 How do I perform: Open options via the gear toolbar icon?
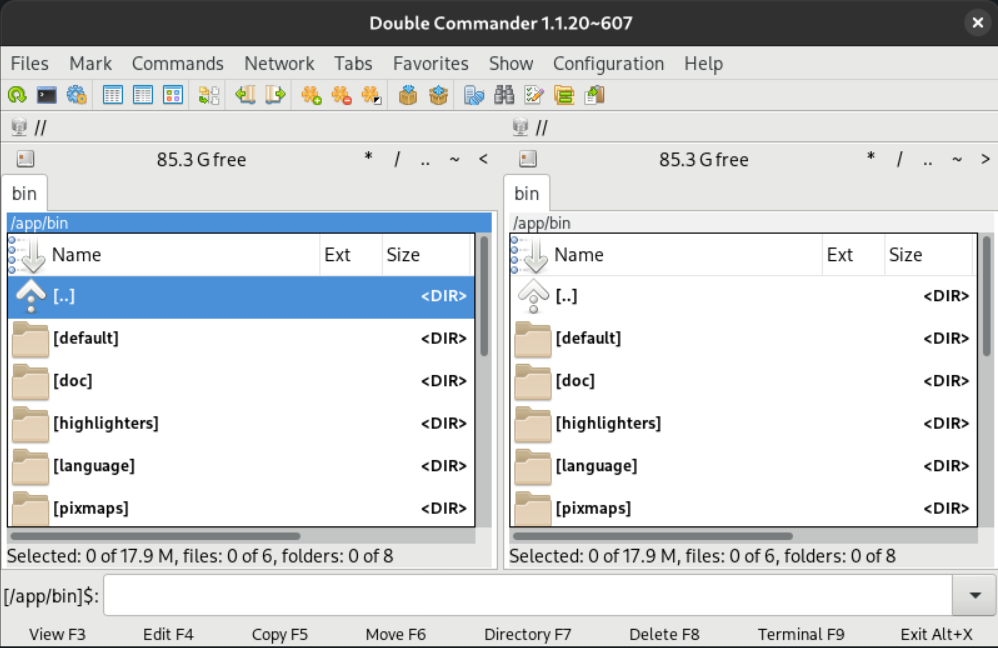tap(76, 96)
